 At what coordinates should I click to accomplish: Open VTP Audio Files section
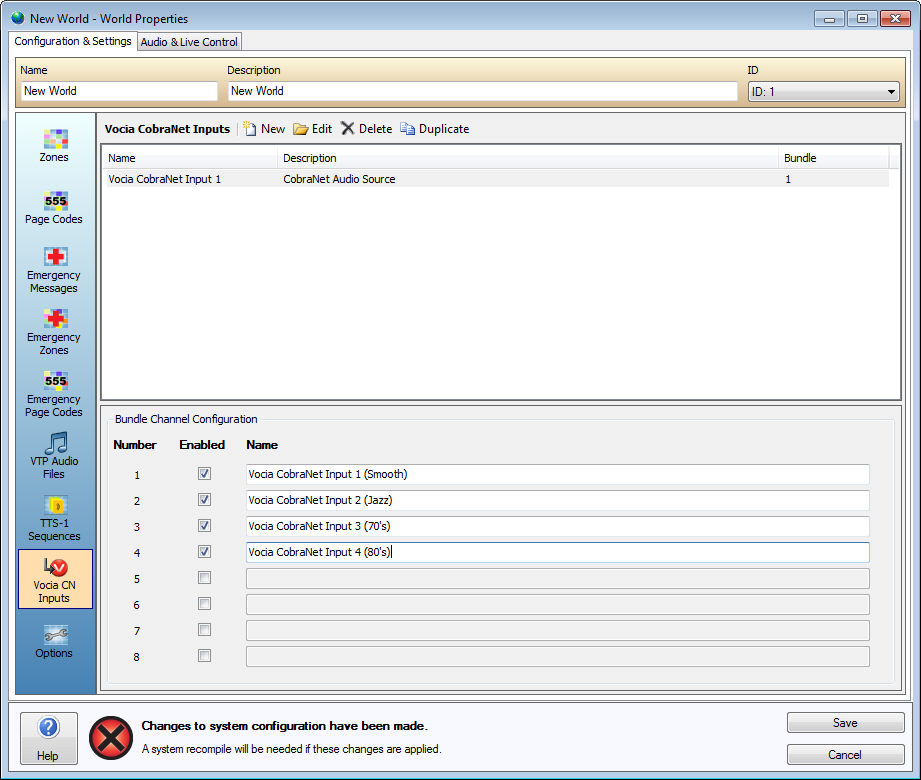[54, 456]
